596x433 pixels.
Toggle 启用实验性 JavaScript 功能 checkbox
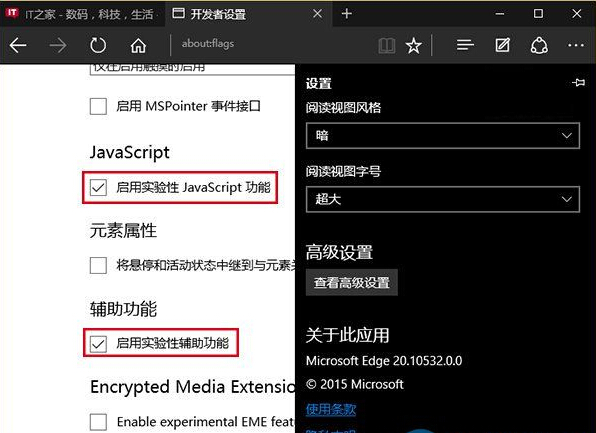point(98,187)
